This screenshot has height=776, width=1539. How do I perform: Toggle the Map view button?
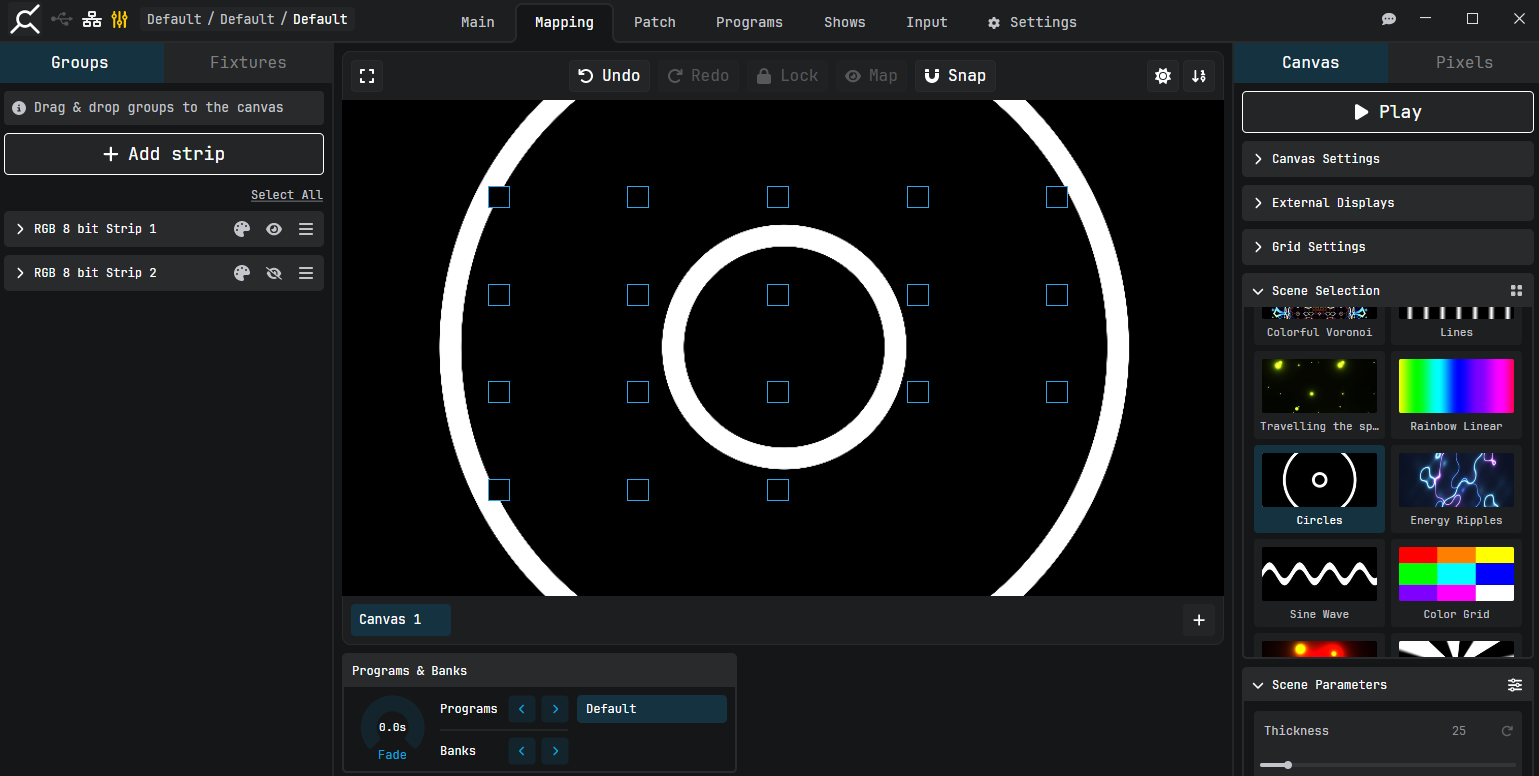pyautogui.click(x=871, y=76)
